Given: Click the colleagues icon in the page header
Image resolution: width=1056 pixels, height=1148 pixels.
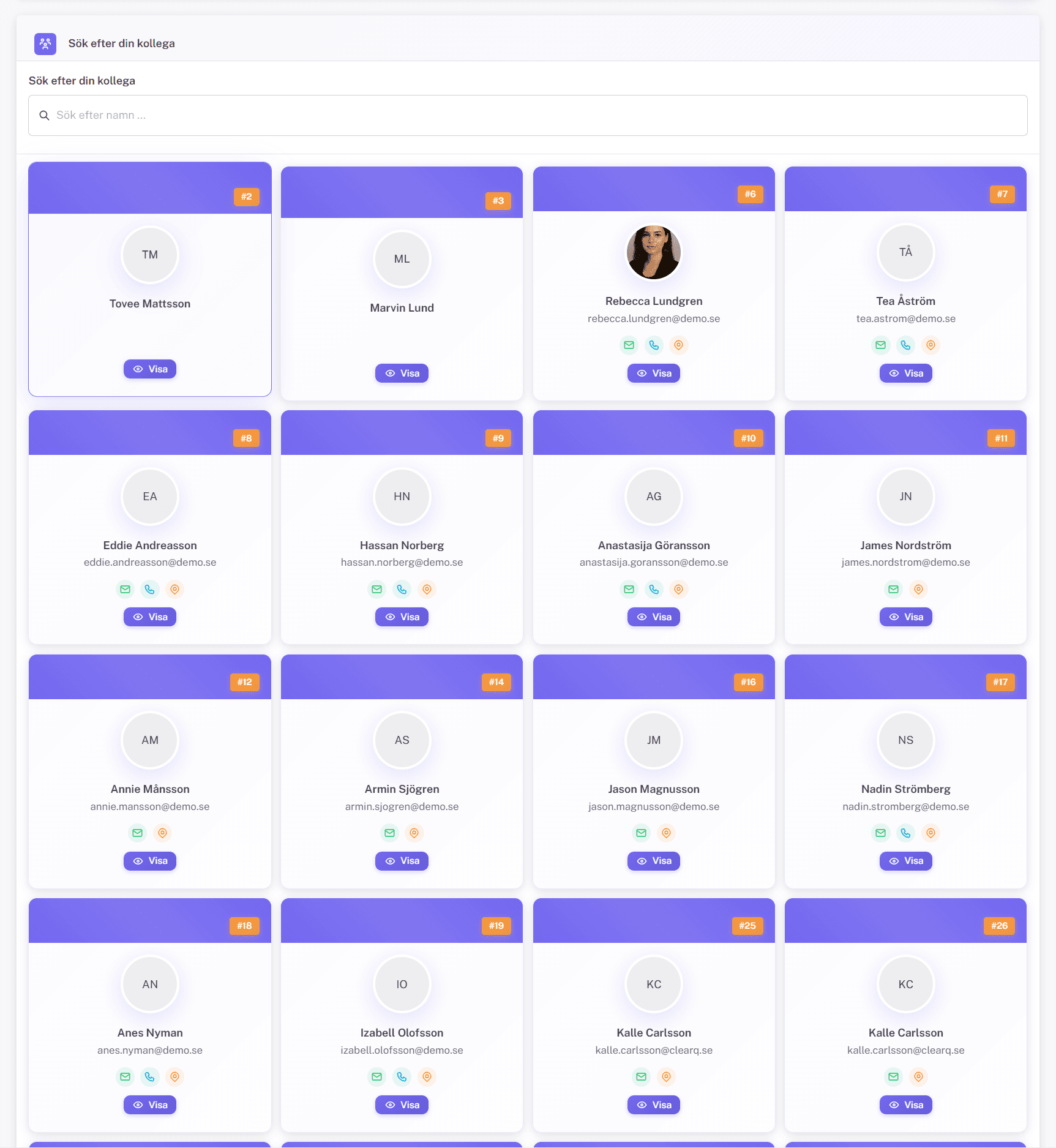Looking at the screenshot, I should (x=45, y=43).
